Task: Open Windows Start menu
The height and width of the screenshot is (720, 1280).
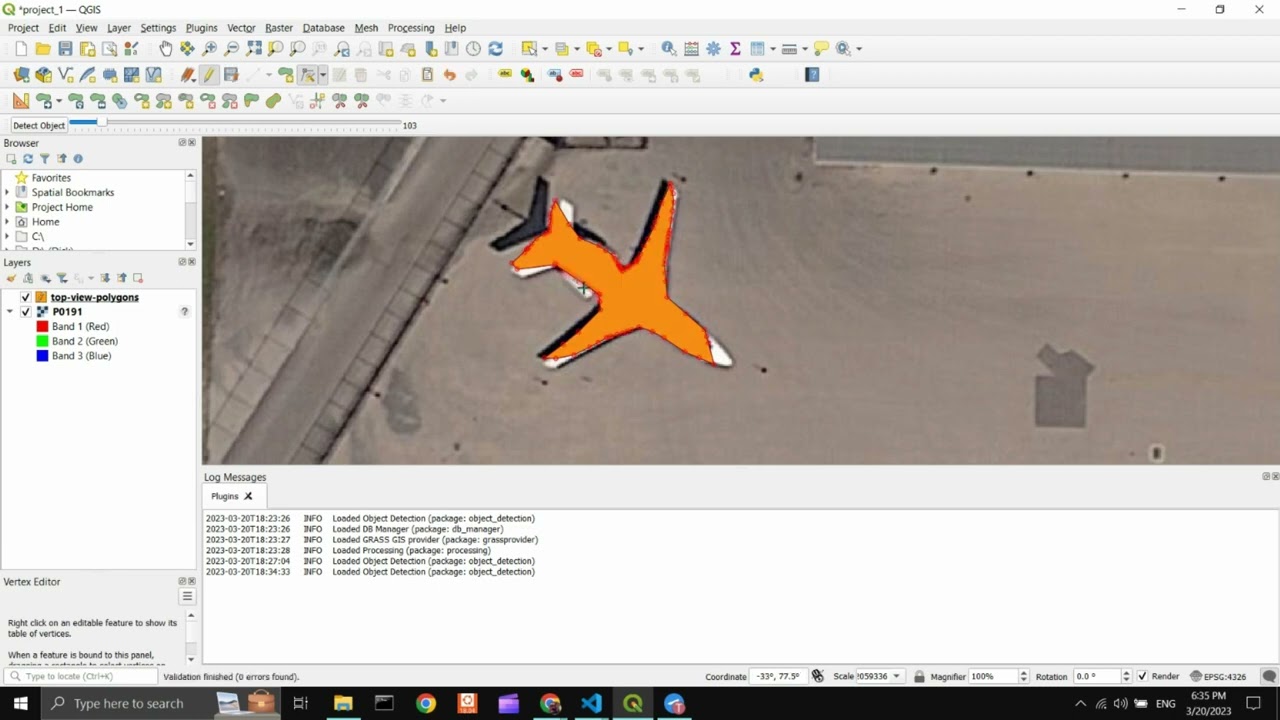Action: pyautogui.click(x=20, y=703)
